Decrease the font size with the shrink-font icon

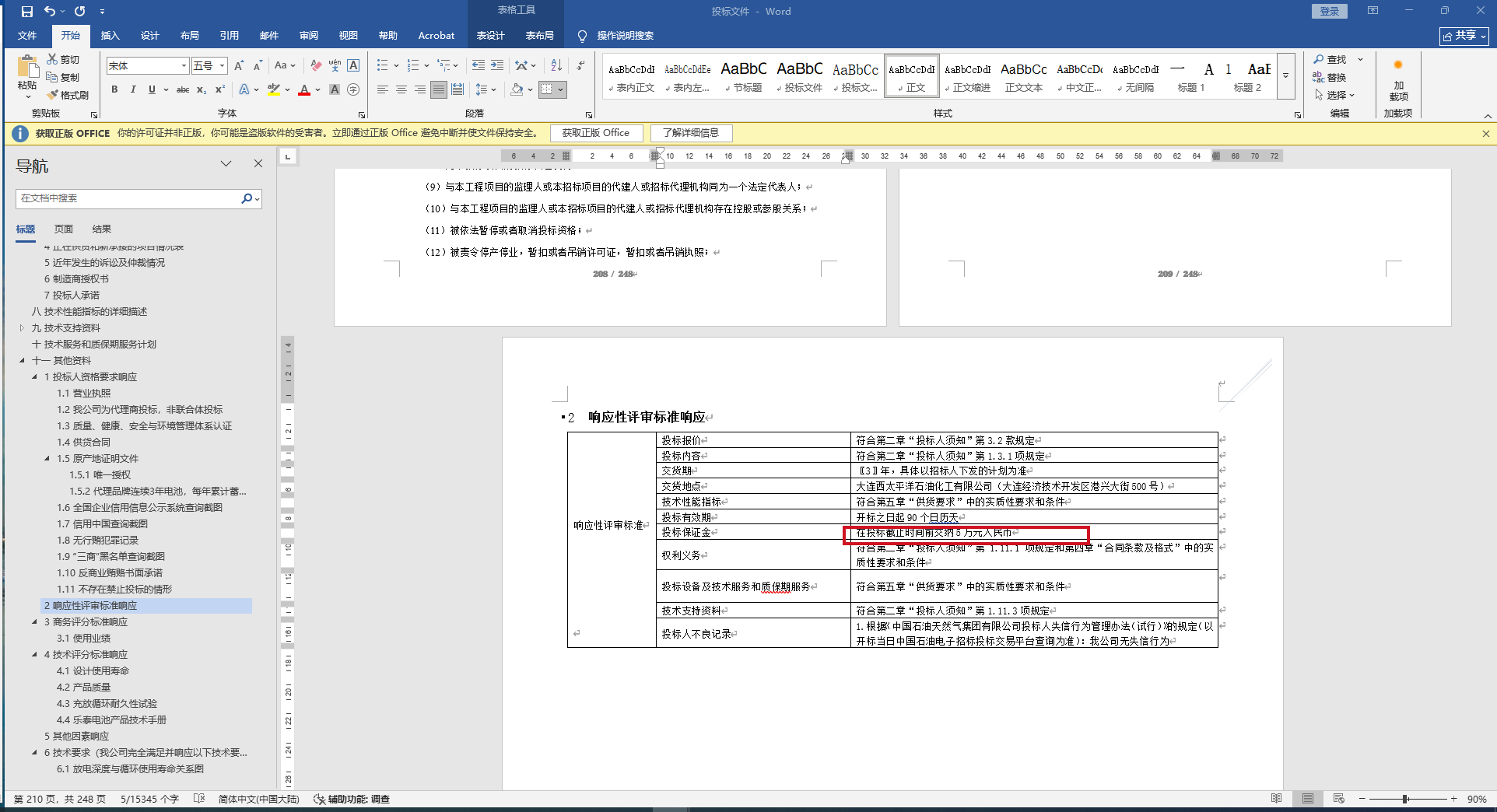(x=257, y=65)
